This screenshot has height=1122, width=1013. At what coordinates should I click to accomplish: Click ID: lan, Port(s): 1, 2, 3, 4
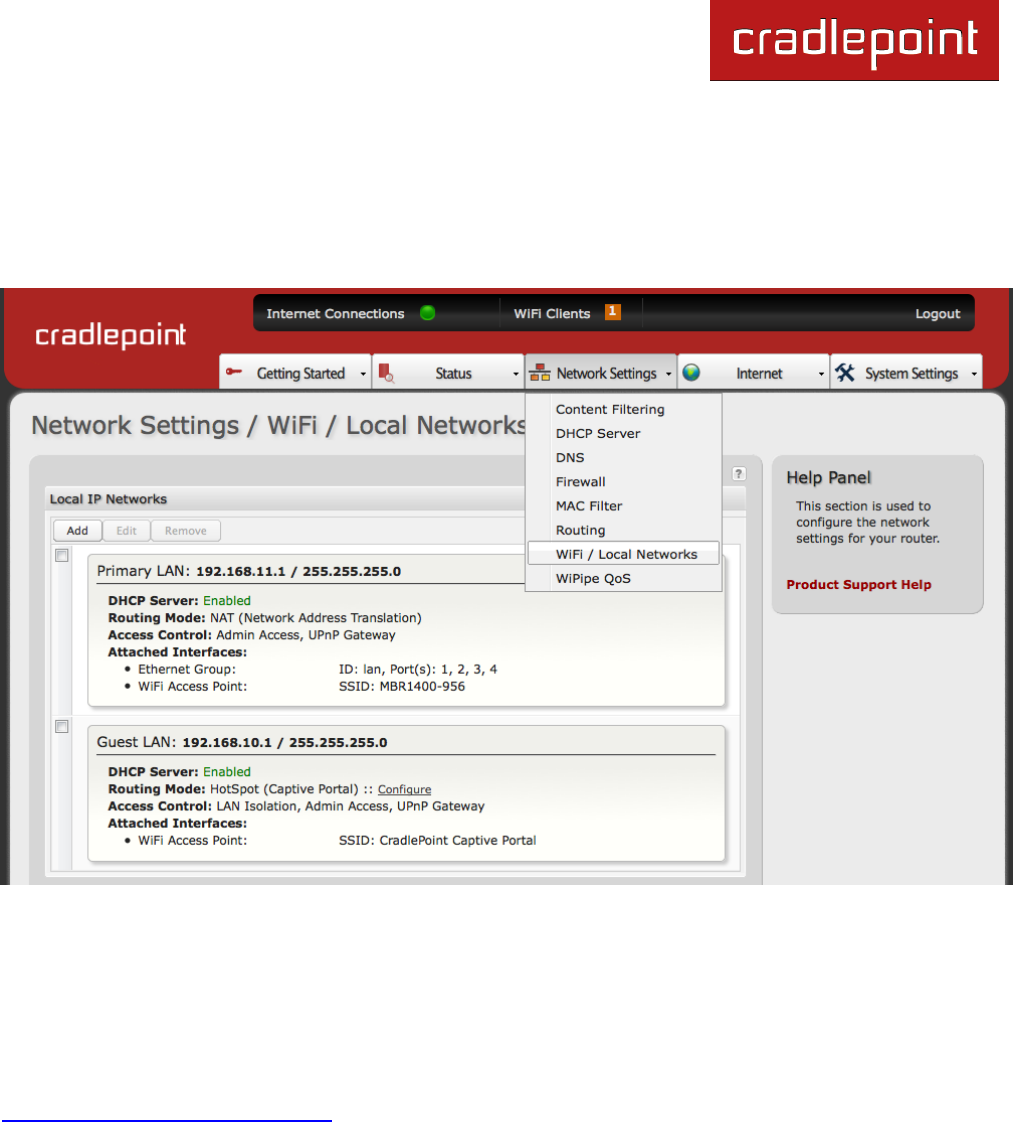(418, 669)
